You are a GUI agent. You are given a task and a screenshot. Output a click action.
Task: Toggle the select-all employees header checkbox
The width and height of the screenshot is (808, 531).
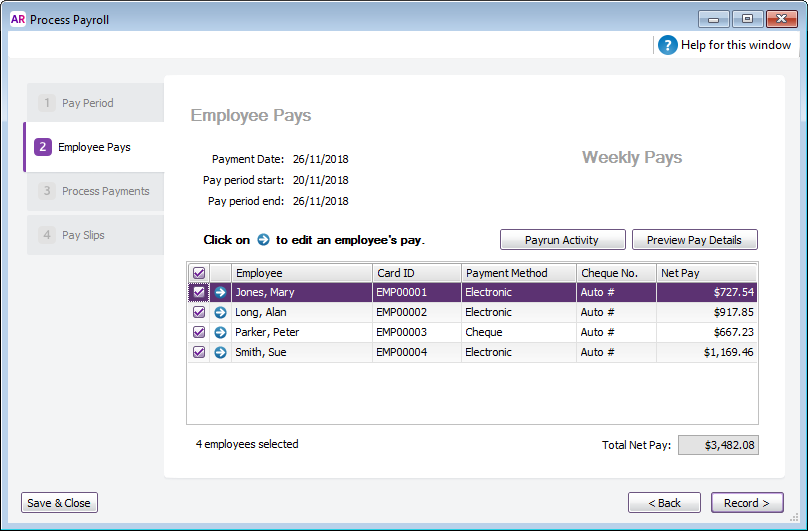point(198,273)
